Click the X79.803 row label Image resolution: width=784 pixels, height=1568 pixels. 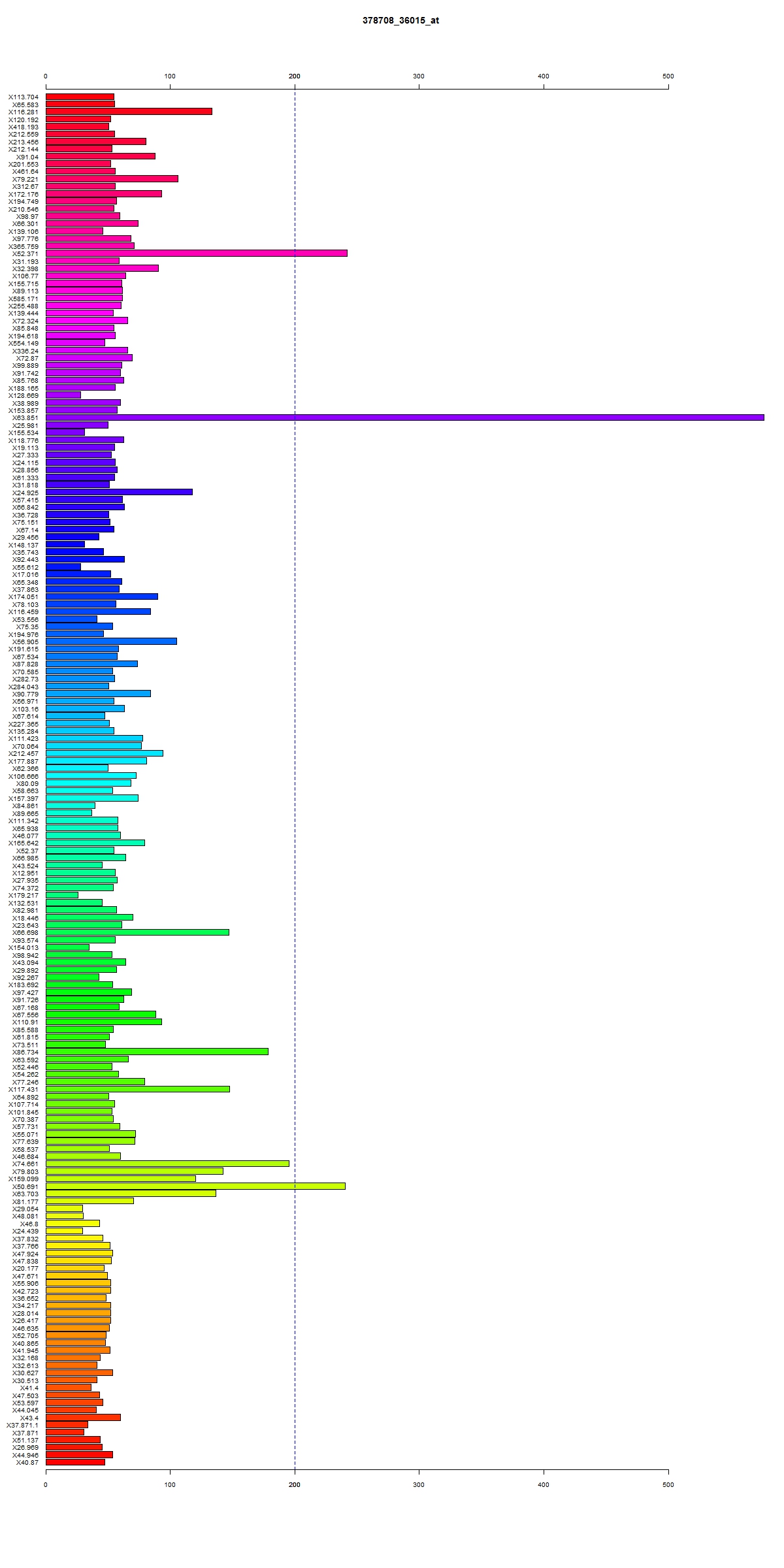(25, 1172)
